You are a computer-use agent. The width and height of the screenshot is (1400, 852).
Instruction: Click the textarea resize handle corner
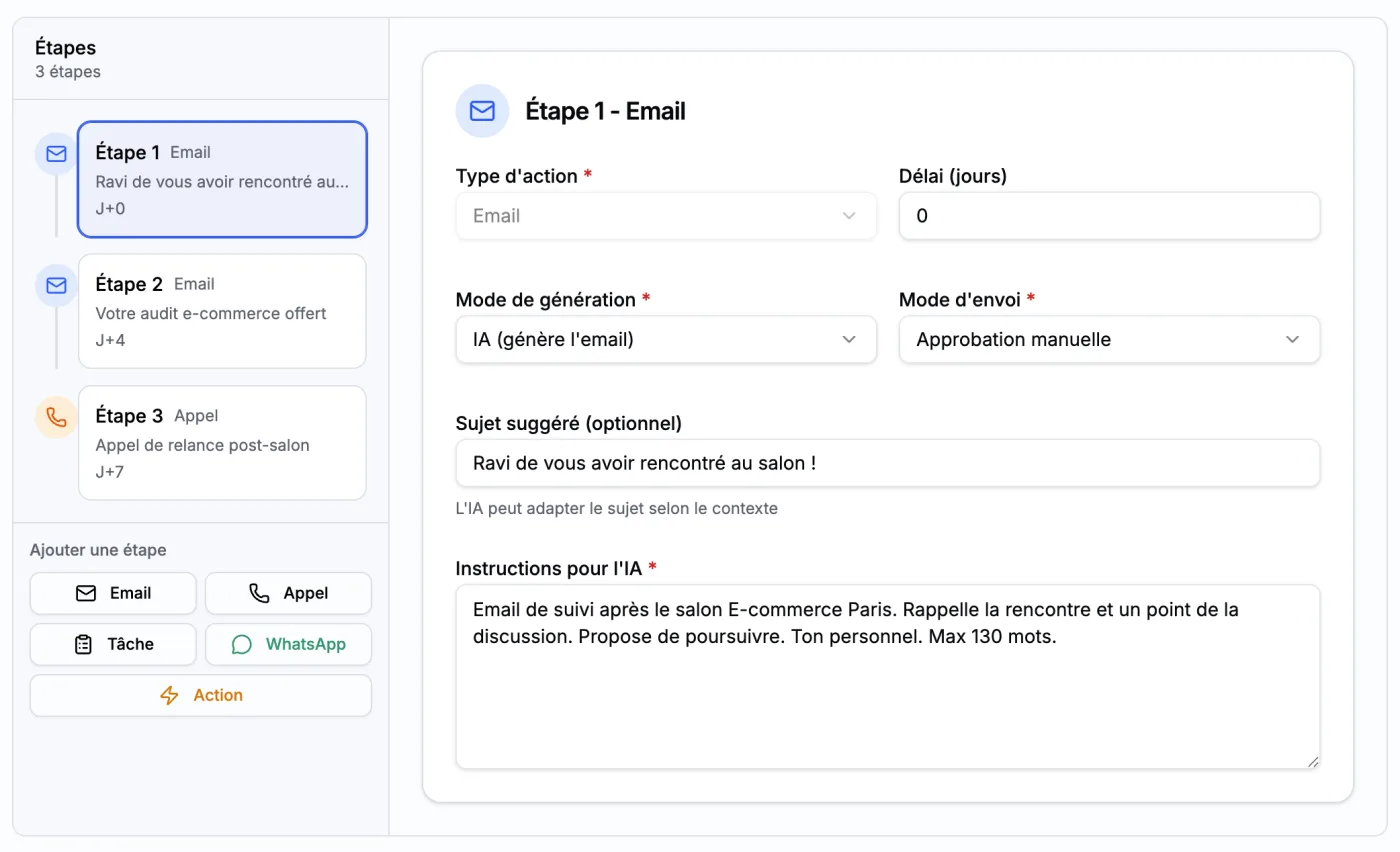tap(1313, 761)
